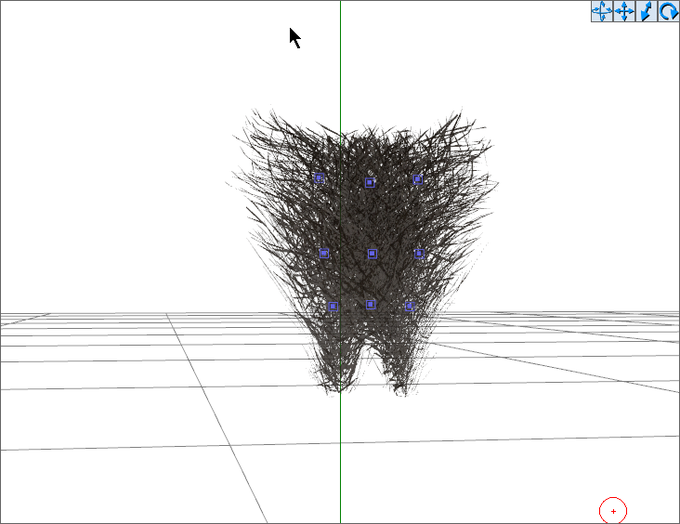Select the center hair control point
This screenshot has height=524, width=680.
tap(372, 254)
